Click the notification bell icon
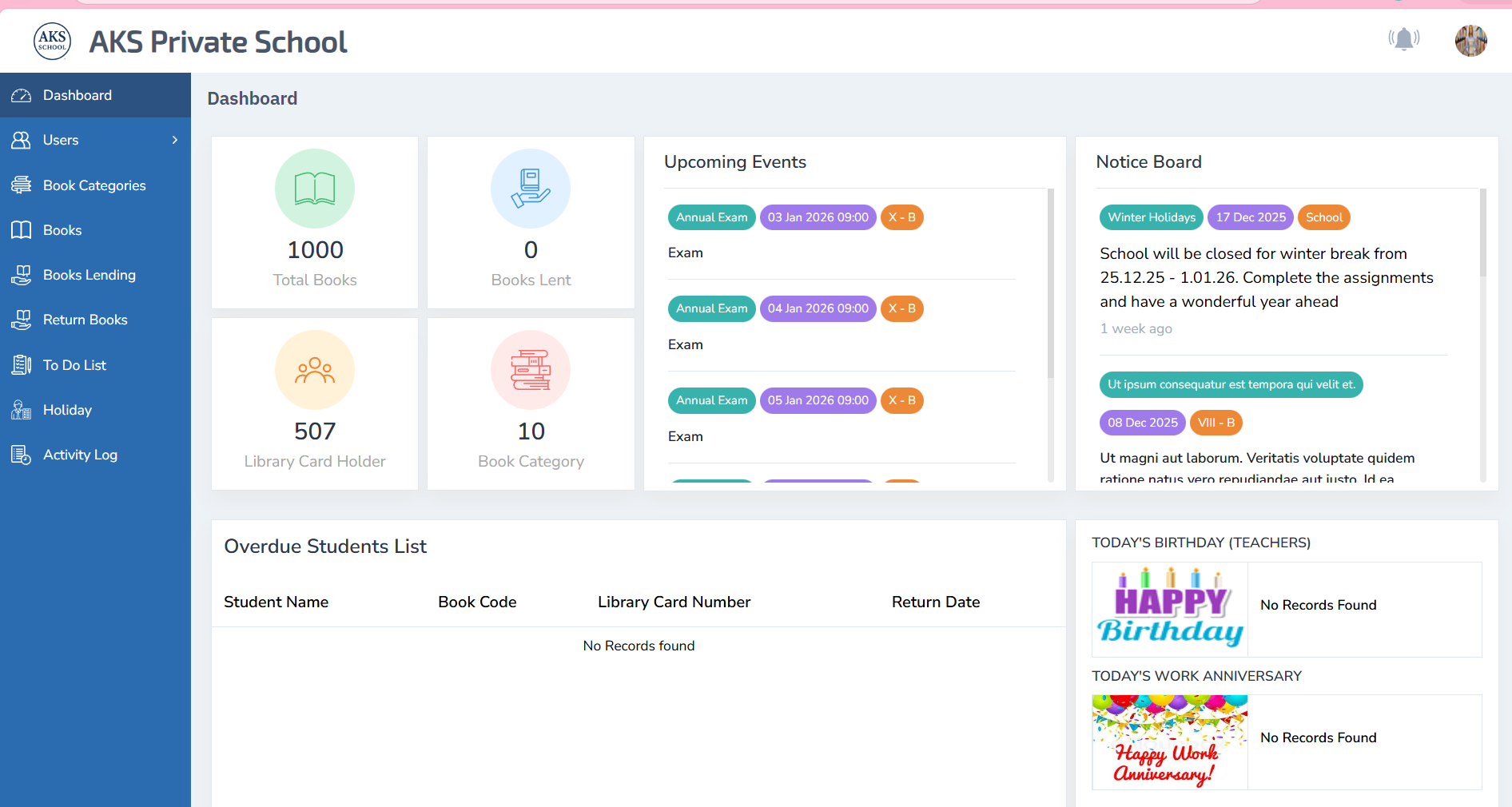 (x=1404, y=39)
